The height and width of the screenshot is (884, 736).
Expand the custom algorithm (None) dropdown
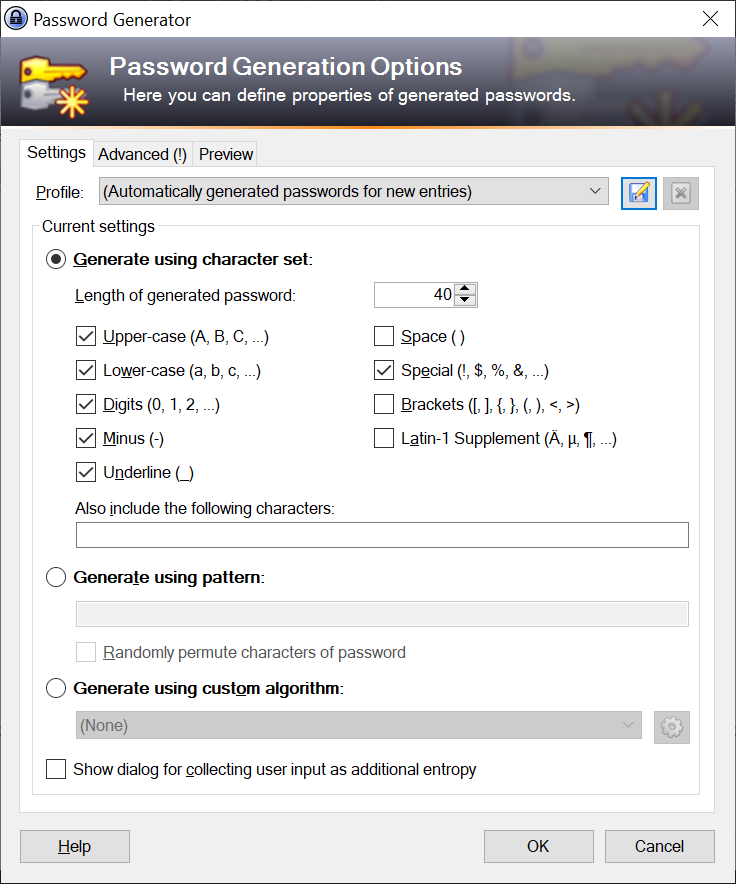pos(359,725)
